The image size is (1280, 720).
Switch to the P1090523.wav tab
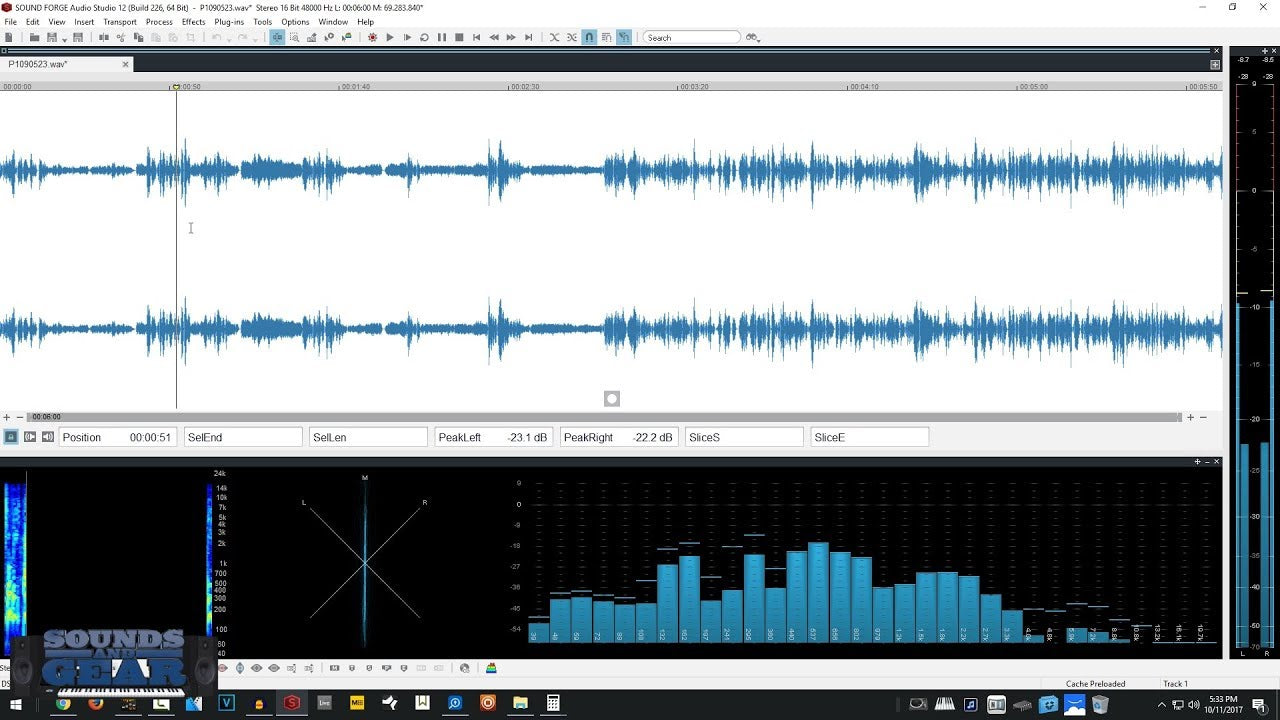tap(38, 64)
